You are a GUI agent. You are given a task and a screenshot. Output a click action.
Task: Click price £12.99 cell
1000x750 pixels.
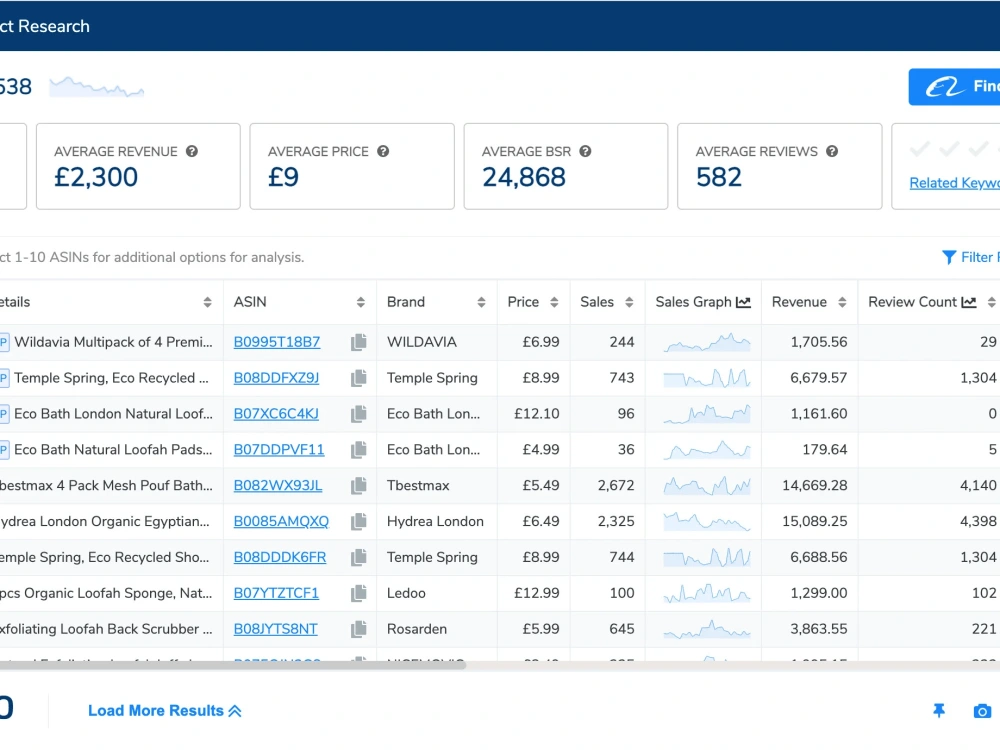pos(537,593)
